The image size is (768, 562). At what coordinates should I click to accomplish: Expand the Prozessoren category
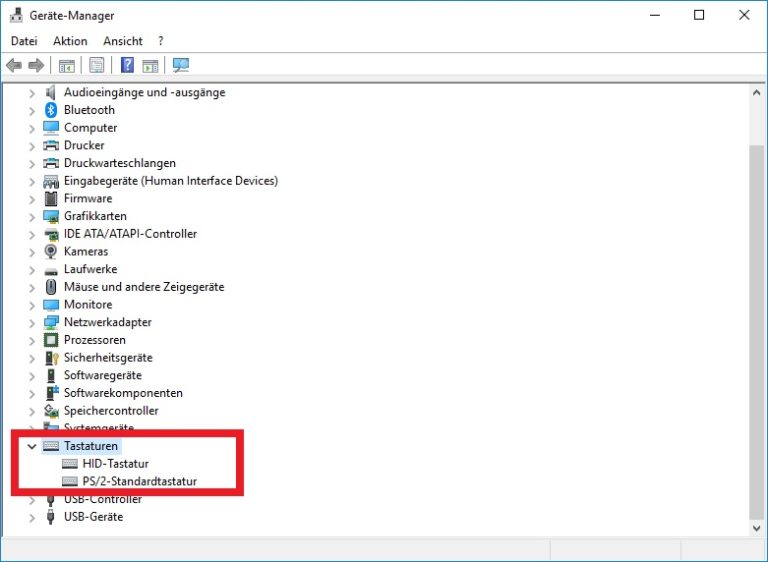coord(32,340)
